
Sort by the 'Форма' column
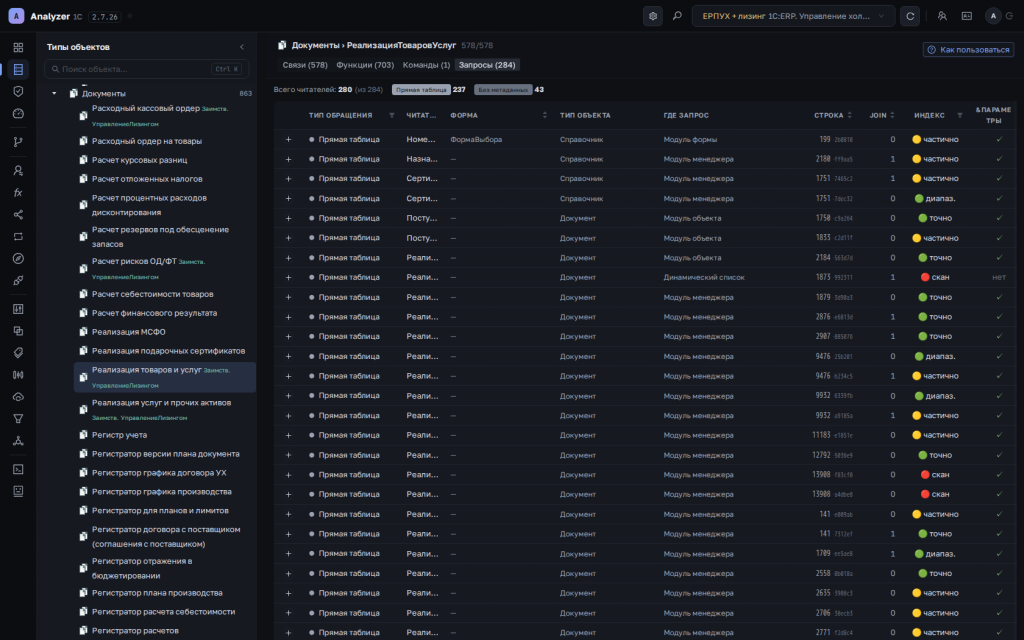click(545, 116)
